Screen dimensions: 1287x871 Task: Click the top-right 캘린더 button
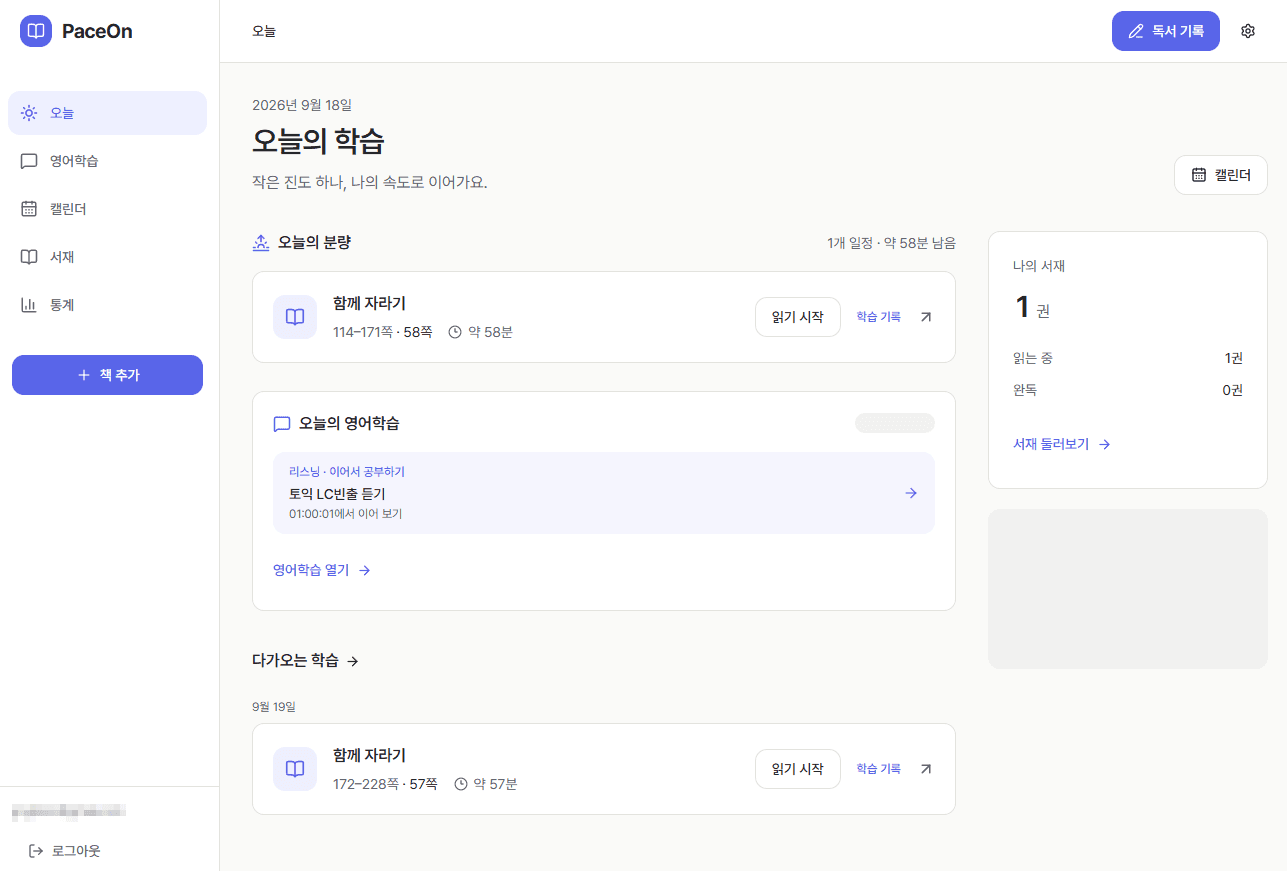tap(1221, 175)
